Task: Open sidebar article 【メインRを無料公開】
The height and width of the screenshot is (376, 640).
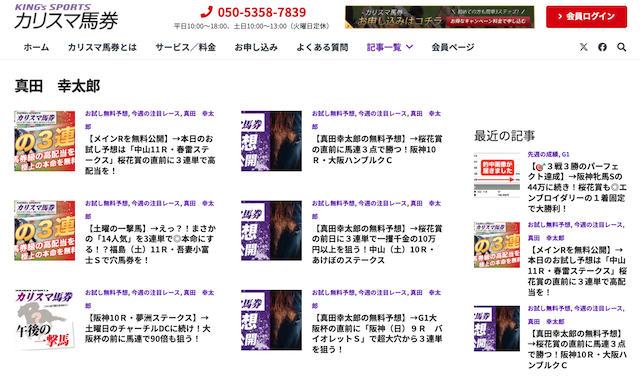Action: coord(577,271)
